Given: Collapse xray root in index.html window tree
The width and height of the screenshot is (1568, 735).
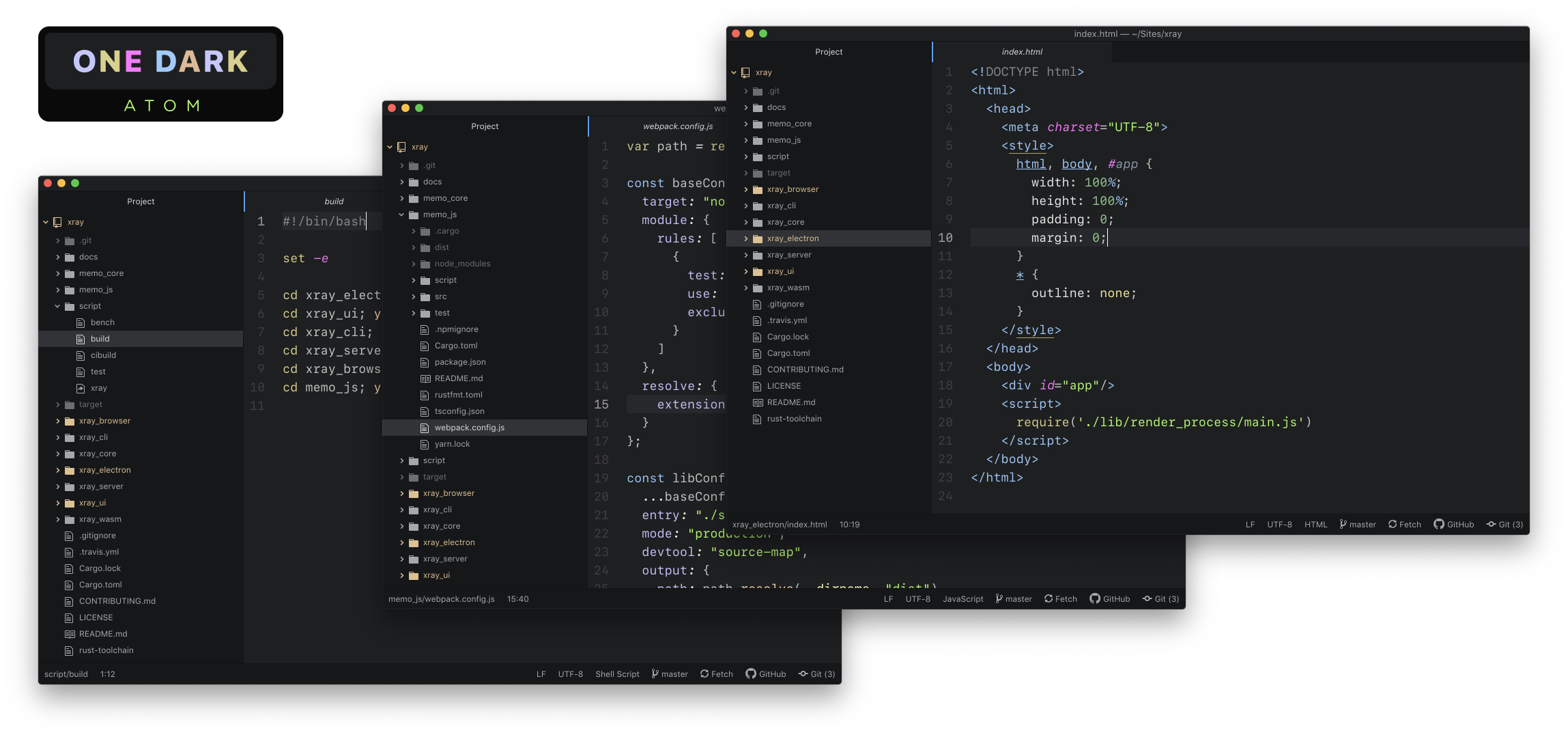Looking at the screenshot, I should point(734,72).
